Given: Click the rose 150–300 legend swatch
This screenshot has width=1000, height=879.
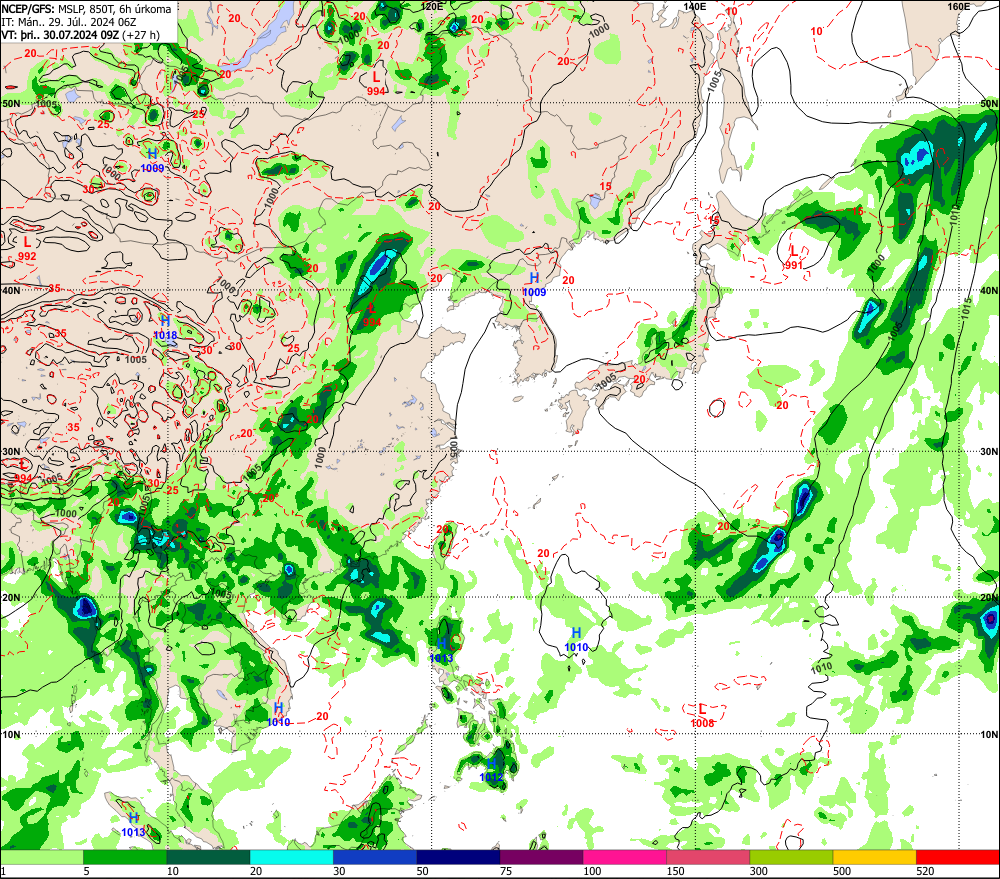Looking at the screenshot, I should [708, 857].
